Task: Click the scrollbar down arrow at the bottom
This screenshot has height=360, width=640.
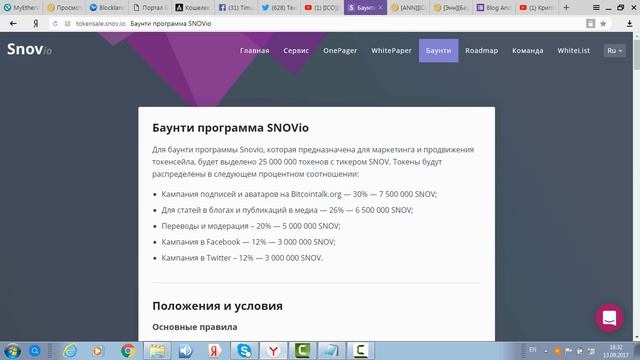Action: click(636, 337)
